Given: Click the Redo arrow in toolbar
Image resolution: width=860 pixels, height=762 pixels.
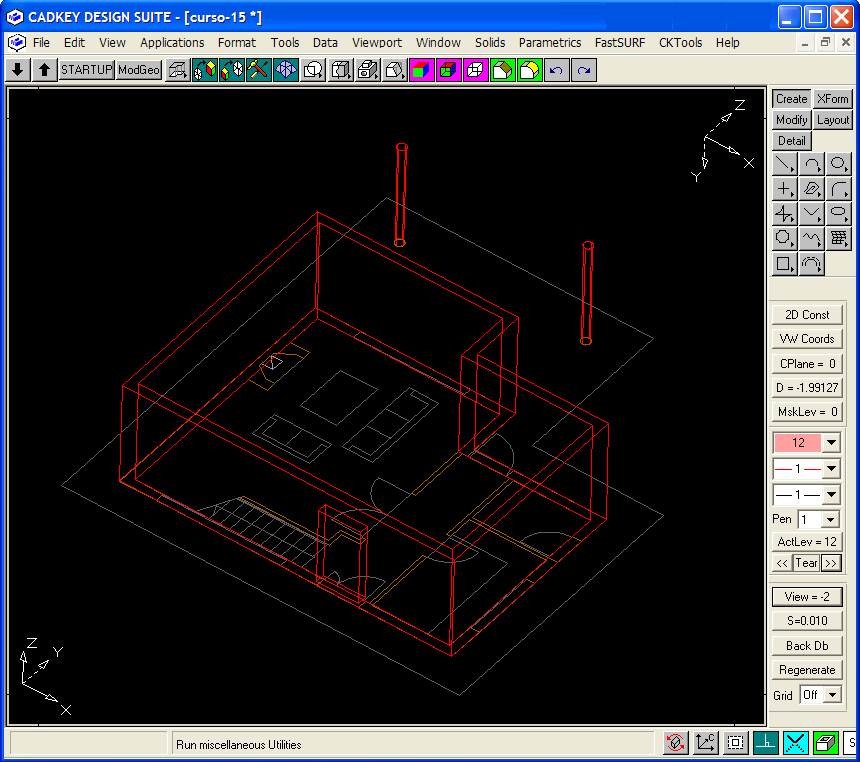Looking at the screenshot, I should point(584,70).
